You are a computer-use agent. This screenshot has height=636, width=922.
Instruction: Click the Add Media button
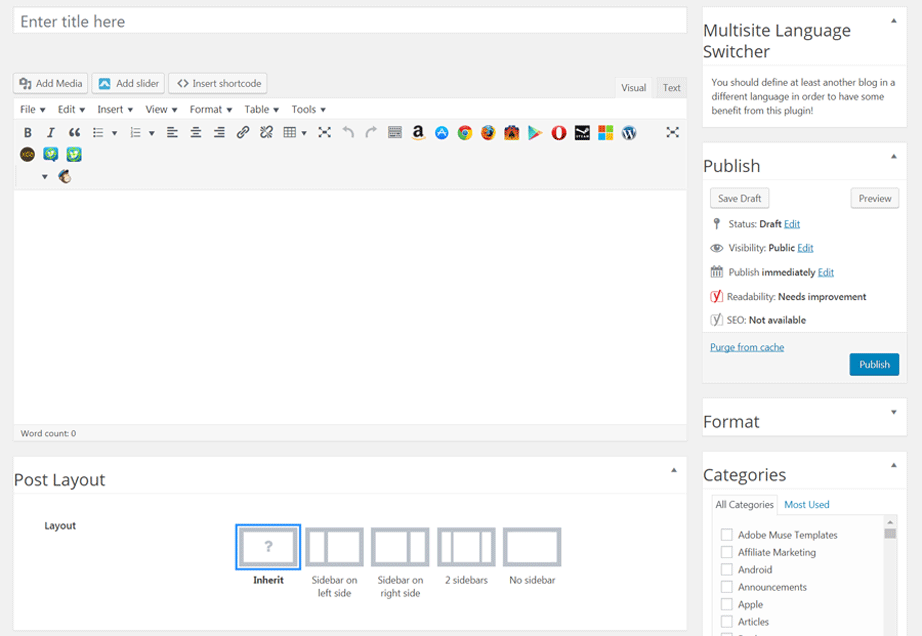pos(51,83)
